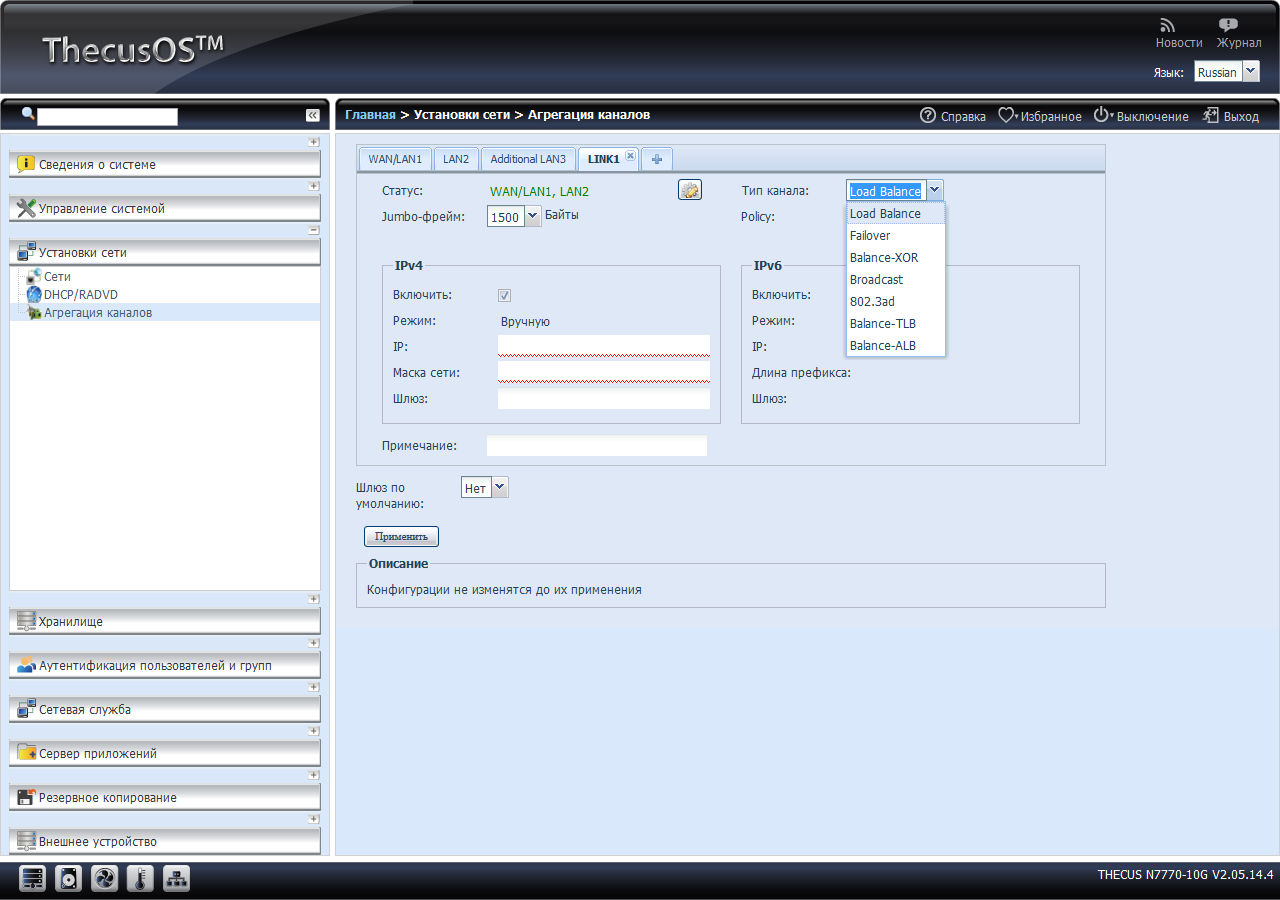Click the plus expander above Сведения о системе
This screenshot has width=1280, height=900.
click(314, 142)
